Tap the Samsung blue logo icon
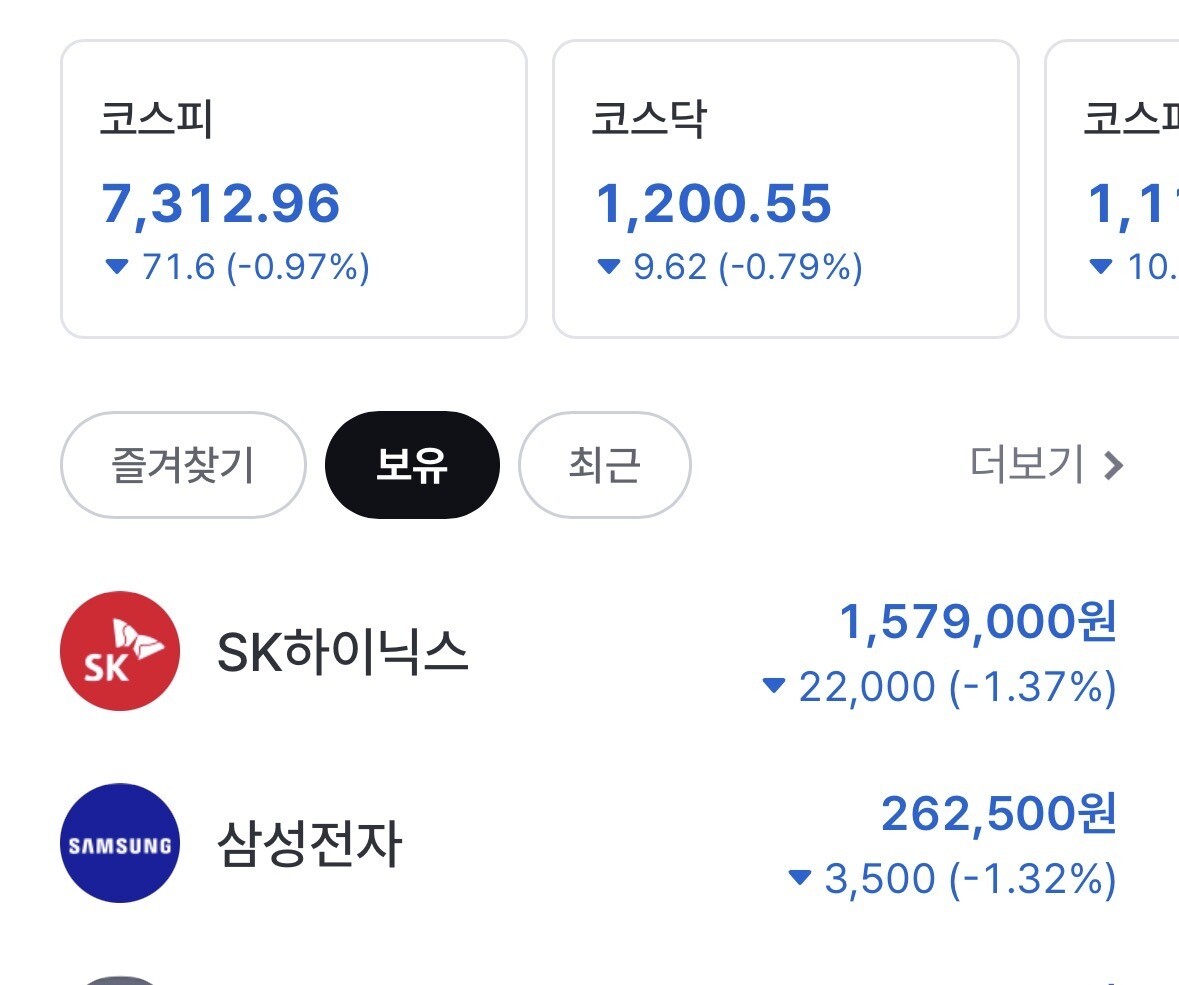The height and width of the screenshot is (985, 1179). [120, 843]
